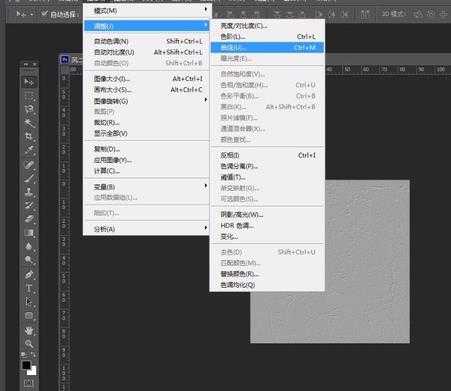Select the Path Selection tool
The width and height of the screenshot is (451, 391).
(x=29, y=302)
